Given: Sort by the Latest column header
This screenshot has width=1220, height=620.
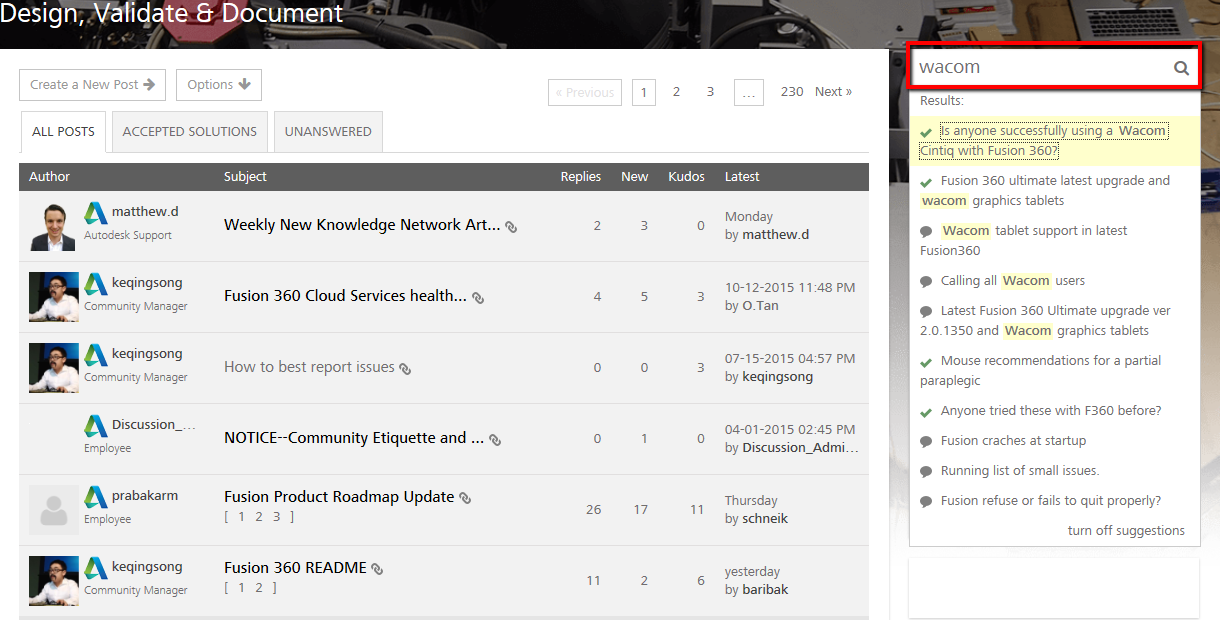Looking at the screenshot, I should pos(742,177).
